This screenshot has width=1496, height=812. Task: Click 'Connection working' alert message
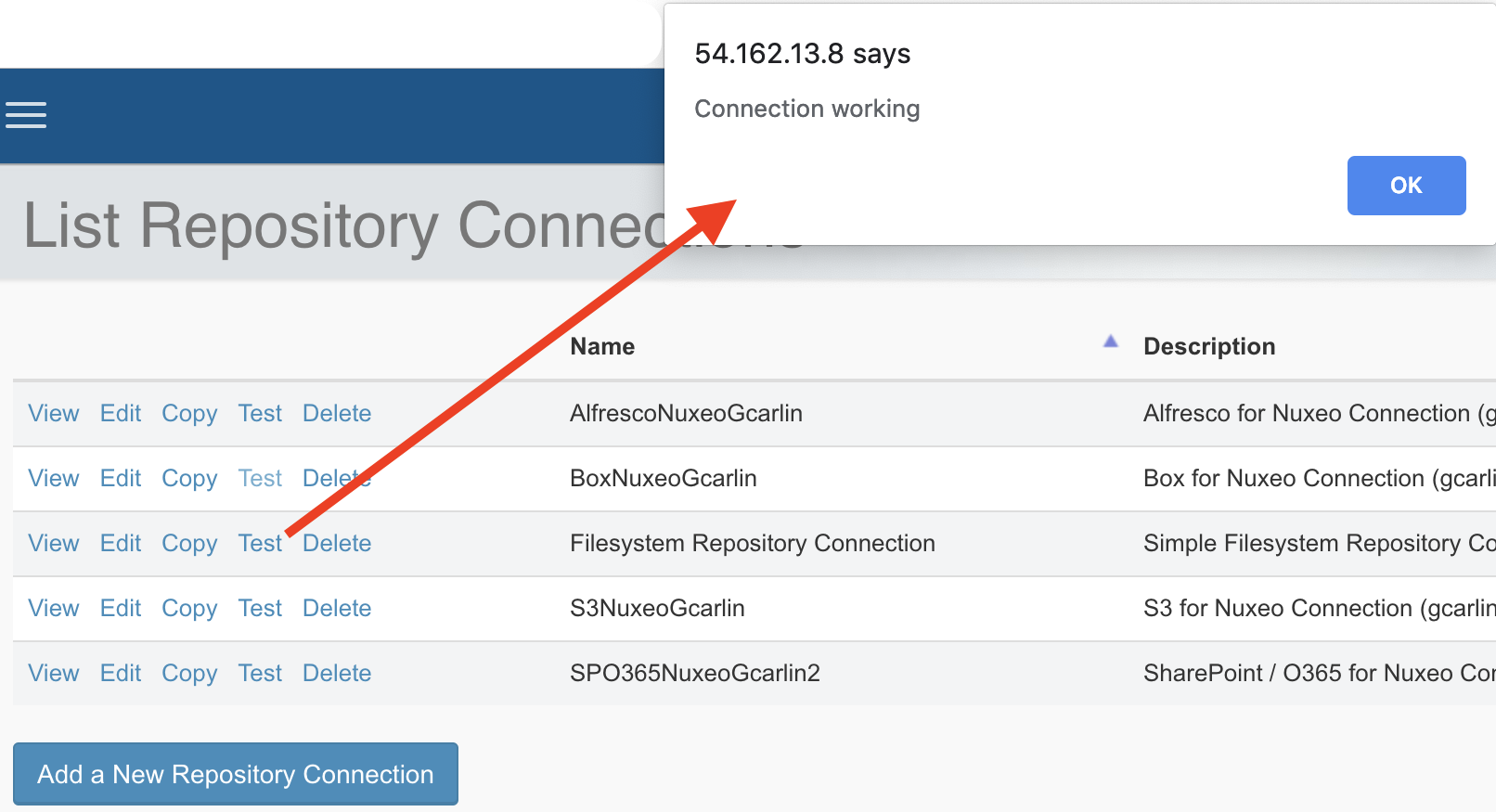tap(807, 109)
